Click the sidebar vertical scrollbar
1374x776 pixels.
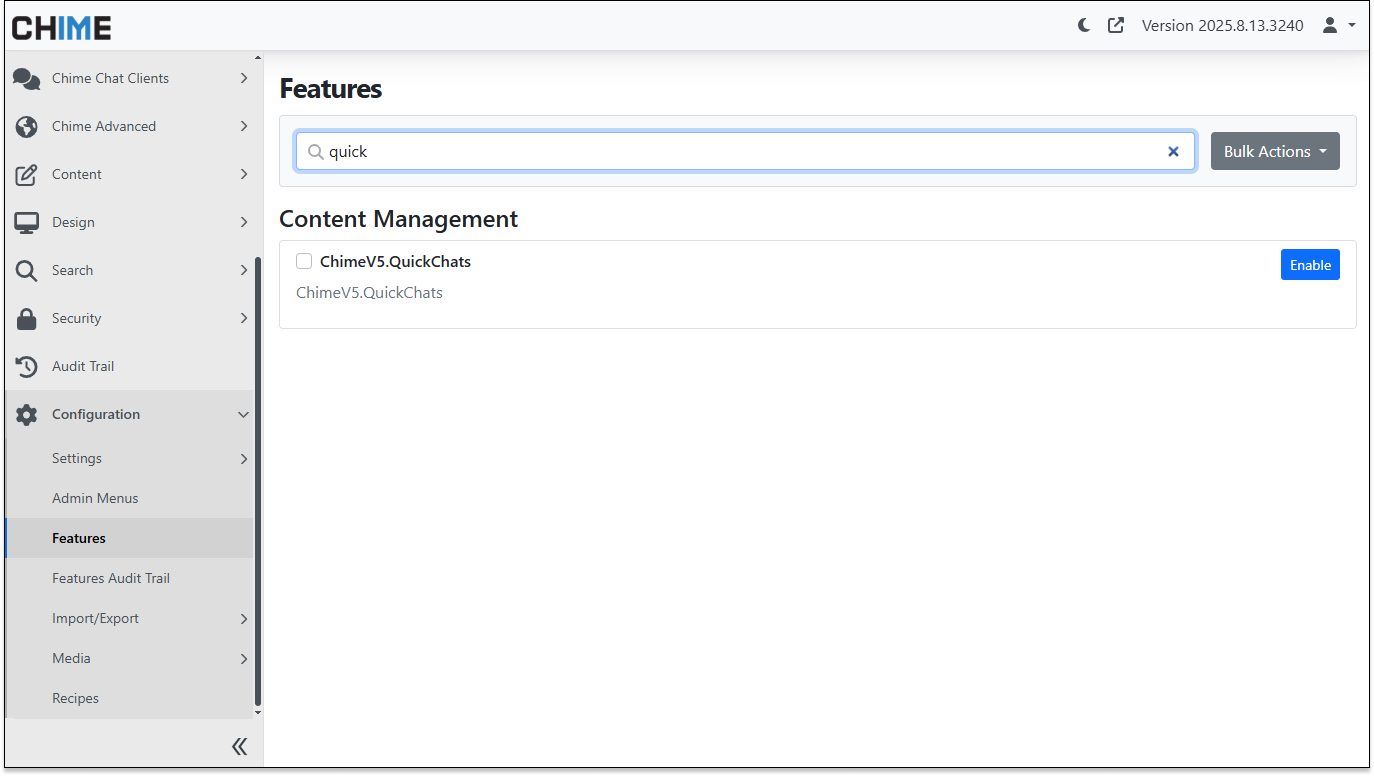coord(258,480)
